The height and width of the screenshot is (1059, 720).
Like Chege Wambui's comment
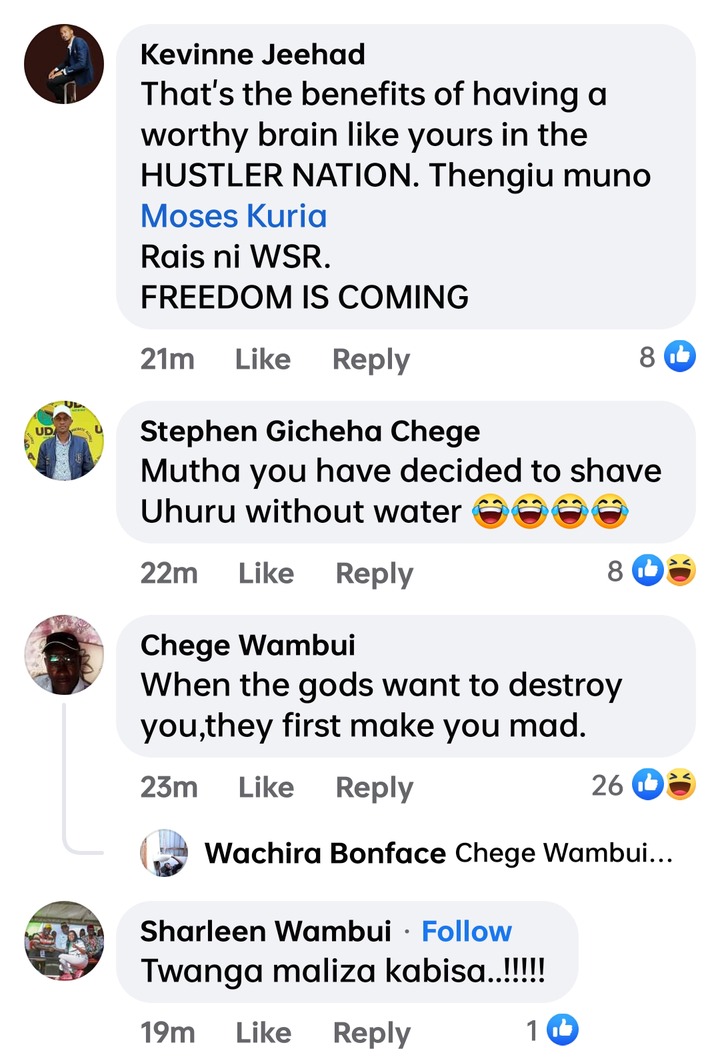pyautogui.click(x=266, y=787)
